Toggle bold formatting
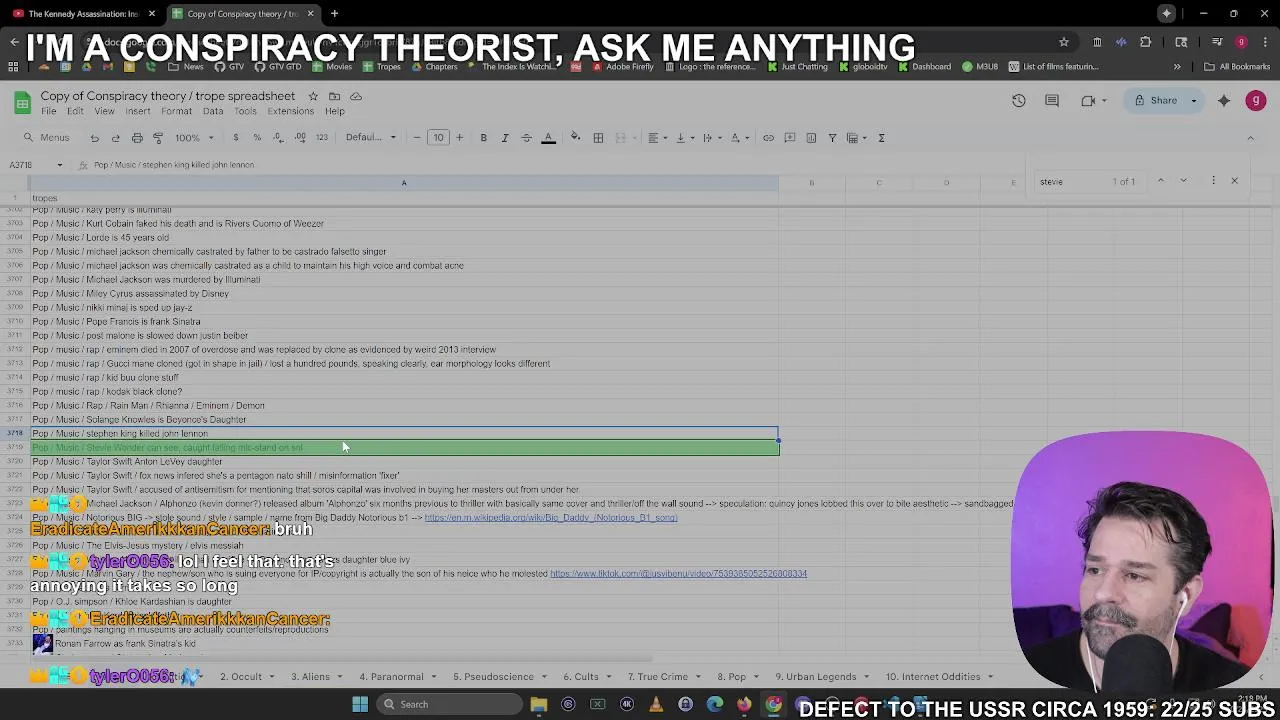Image resolution: width=1280 pixels, height=720 pixels. click(x=483, y=138)
